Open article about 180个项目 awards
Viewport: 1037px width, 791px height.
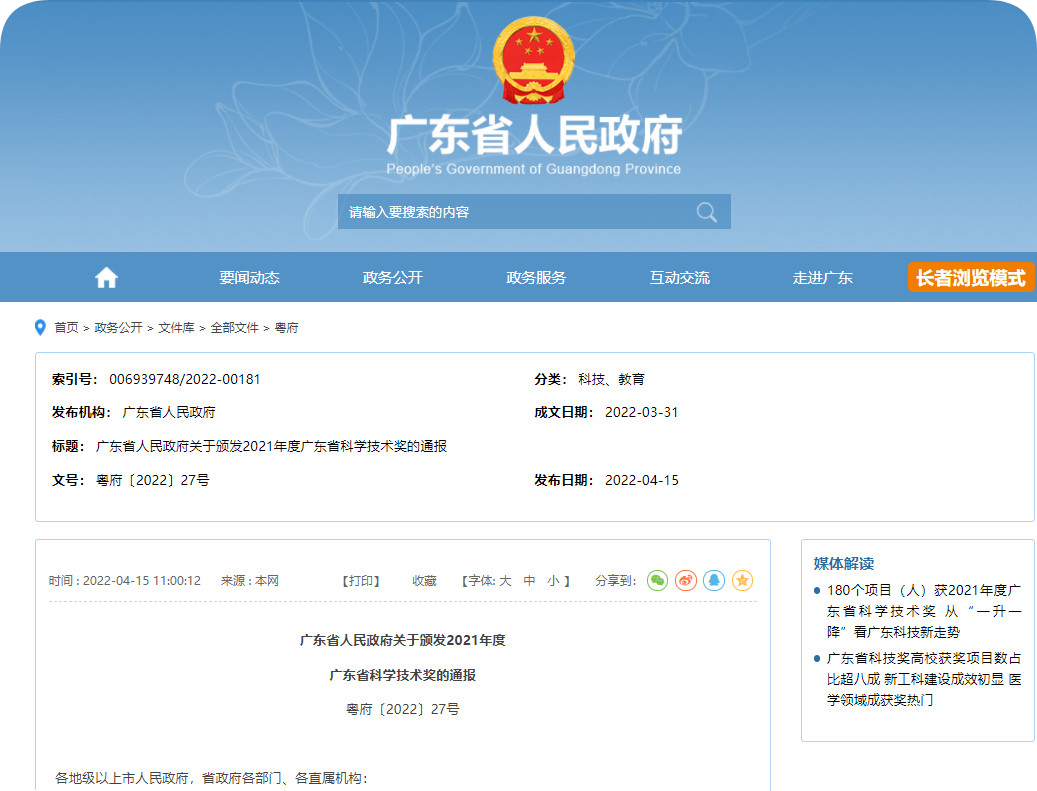coord(924,611)
